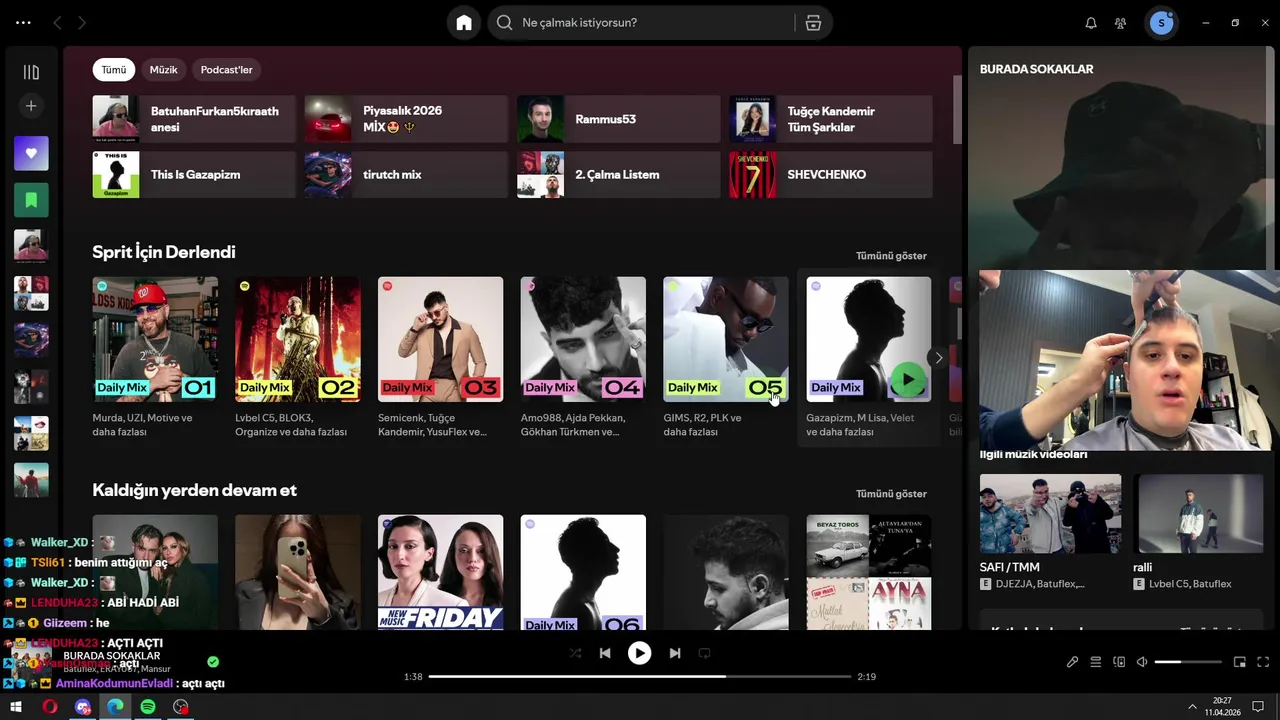Show all of Sprit İçin Derlendi
This screenshot has width=1280, height=720.
891,256
